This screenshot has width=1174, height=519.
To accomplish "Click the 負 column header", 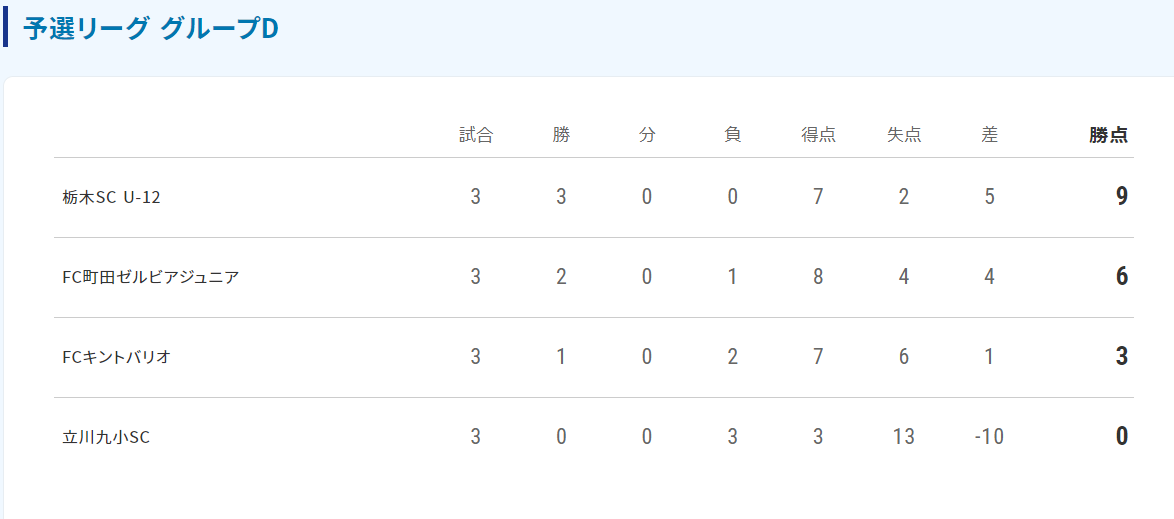I will 732,135.
